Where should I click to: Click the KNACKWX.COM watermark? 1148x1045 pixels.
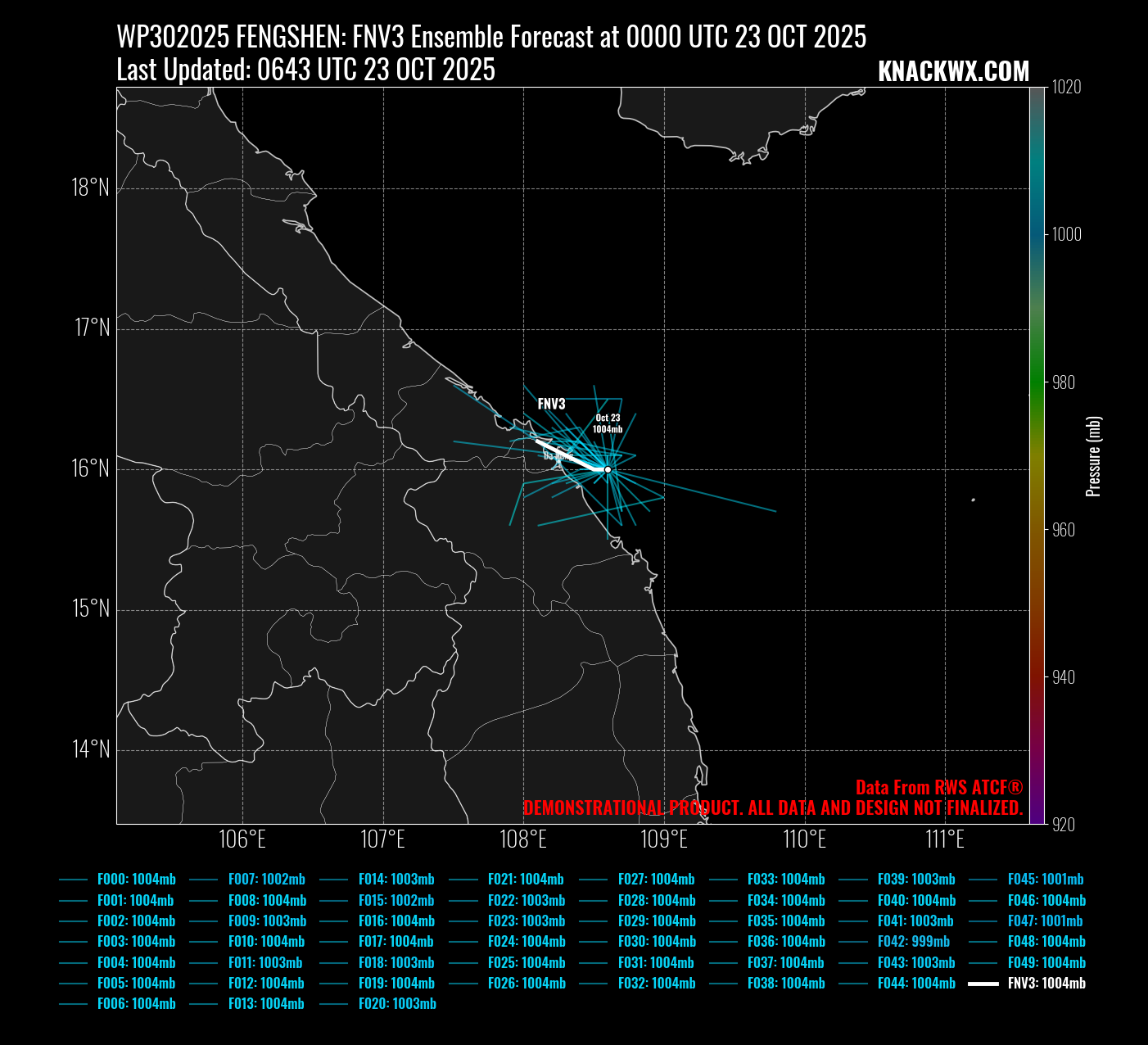pos(953,72)
